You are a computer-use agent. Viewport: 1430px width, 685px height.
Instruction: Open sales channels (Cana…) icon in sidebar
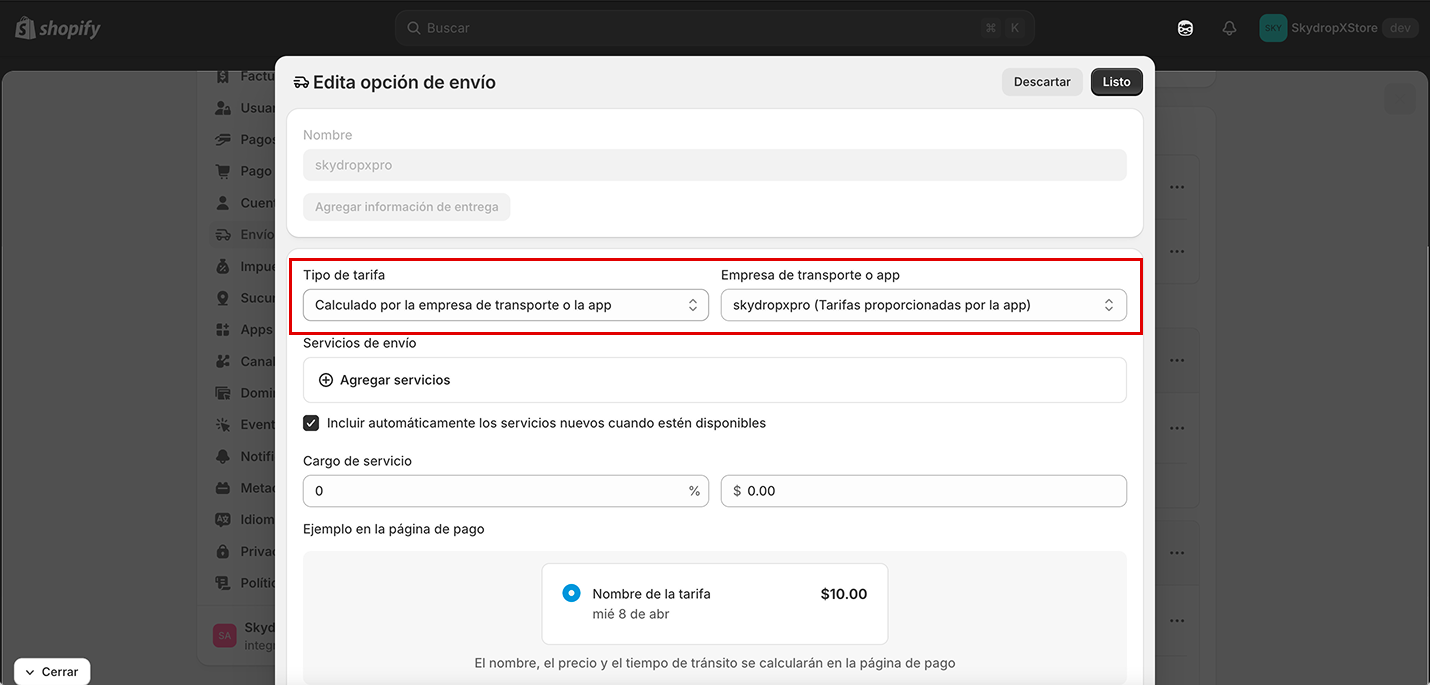click(222, 361)
